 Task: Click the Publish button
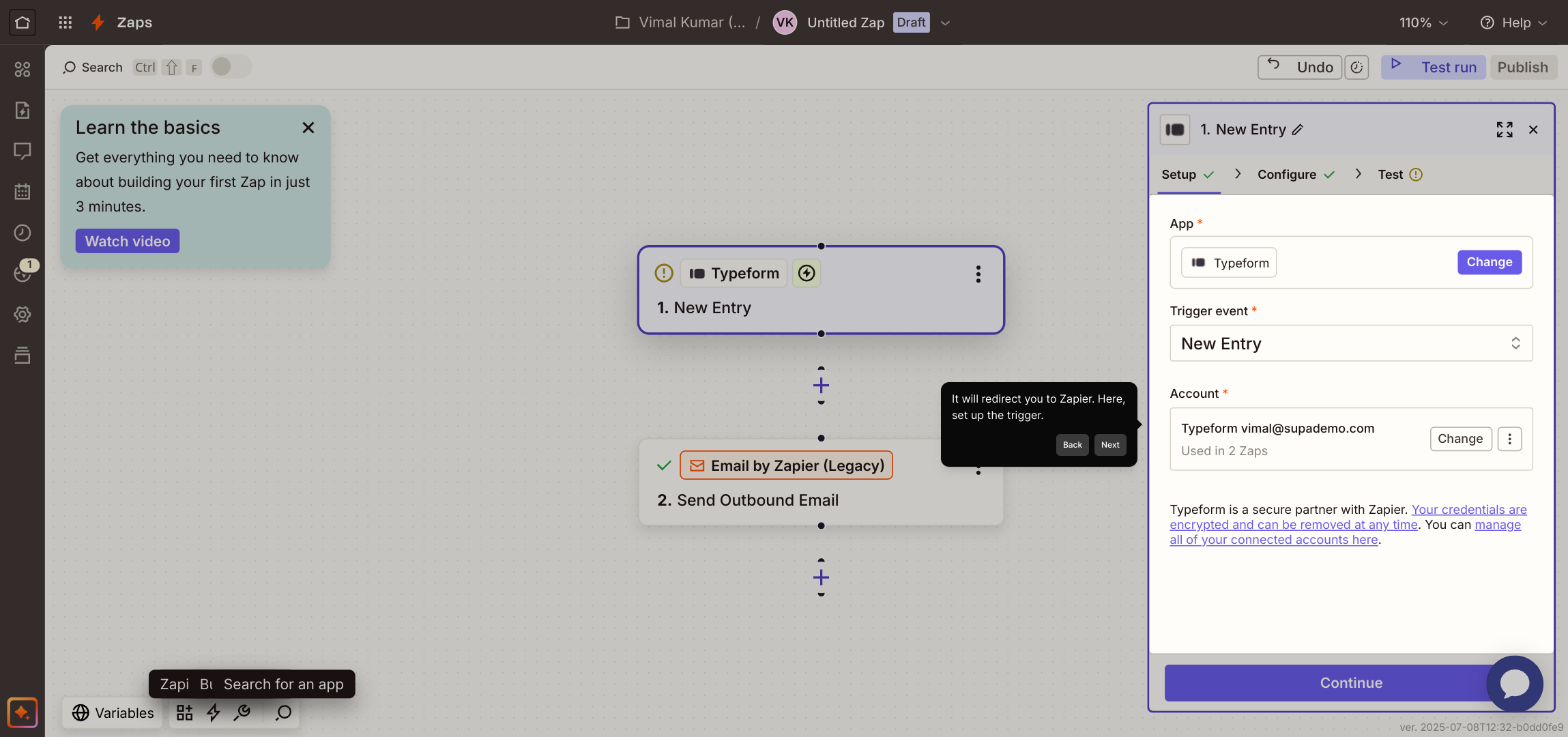[1523, 68]
